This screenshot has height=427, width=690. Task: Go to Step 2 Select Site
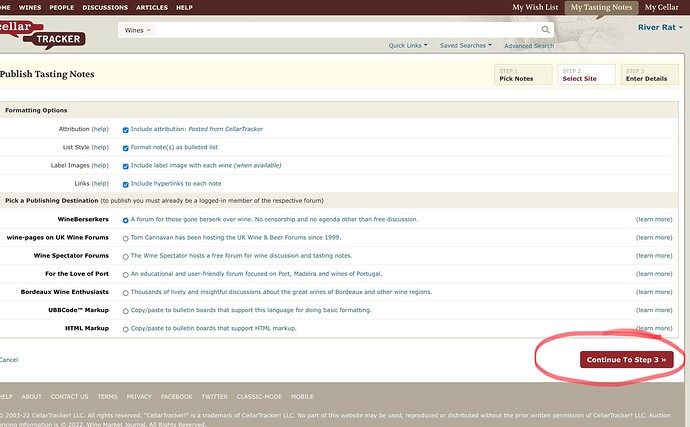(x=586, y=74)
